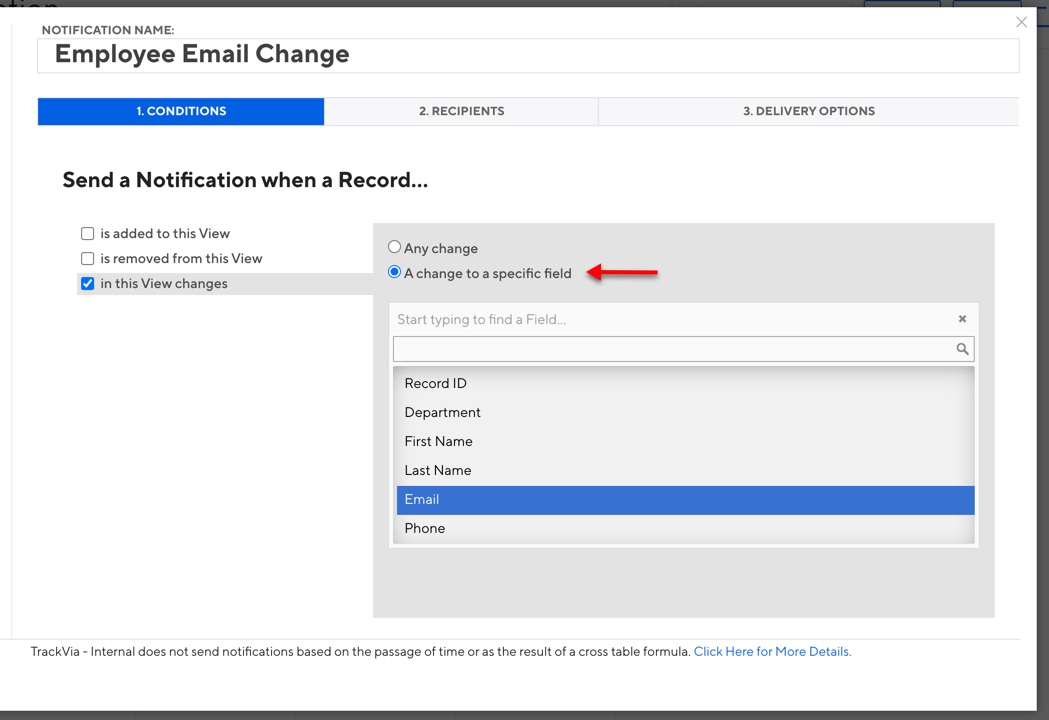This screenshot has width=1049, height=720.
Task: Click the Employee Email Change name field
Action: coord(528,55)
